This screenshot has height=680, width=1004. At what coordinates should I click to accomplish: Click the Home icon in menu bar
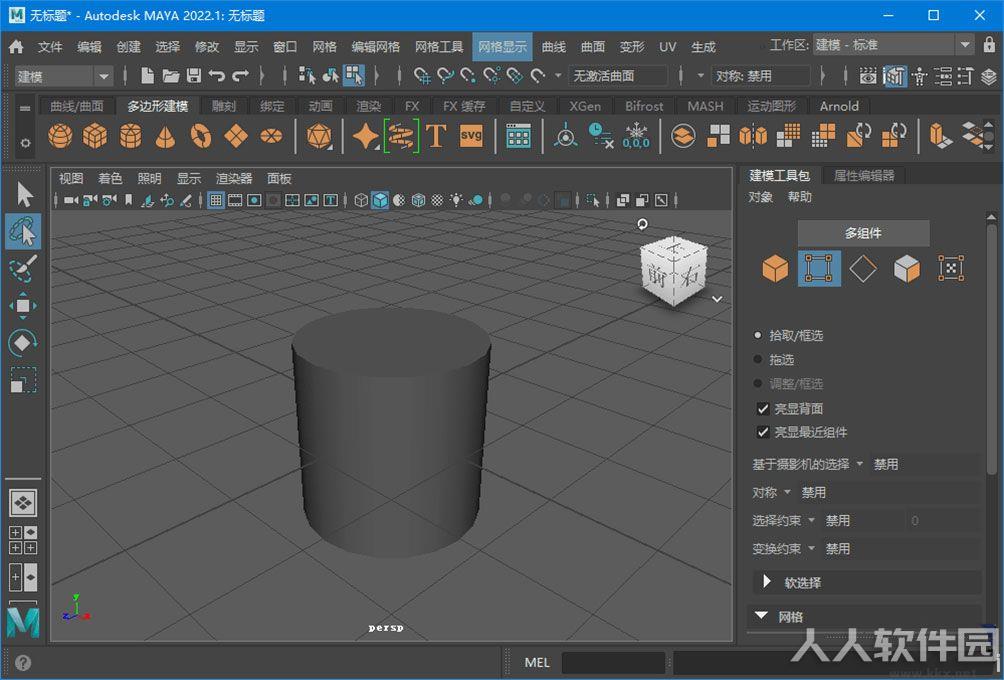(17, 47)
